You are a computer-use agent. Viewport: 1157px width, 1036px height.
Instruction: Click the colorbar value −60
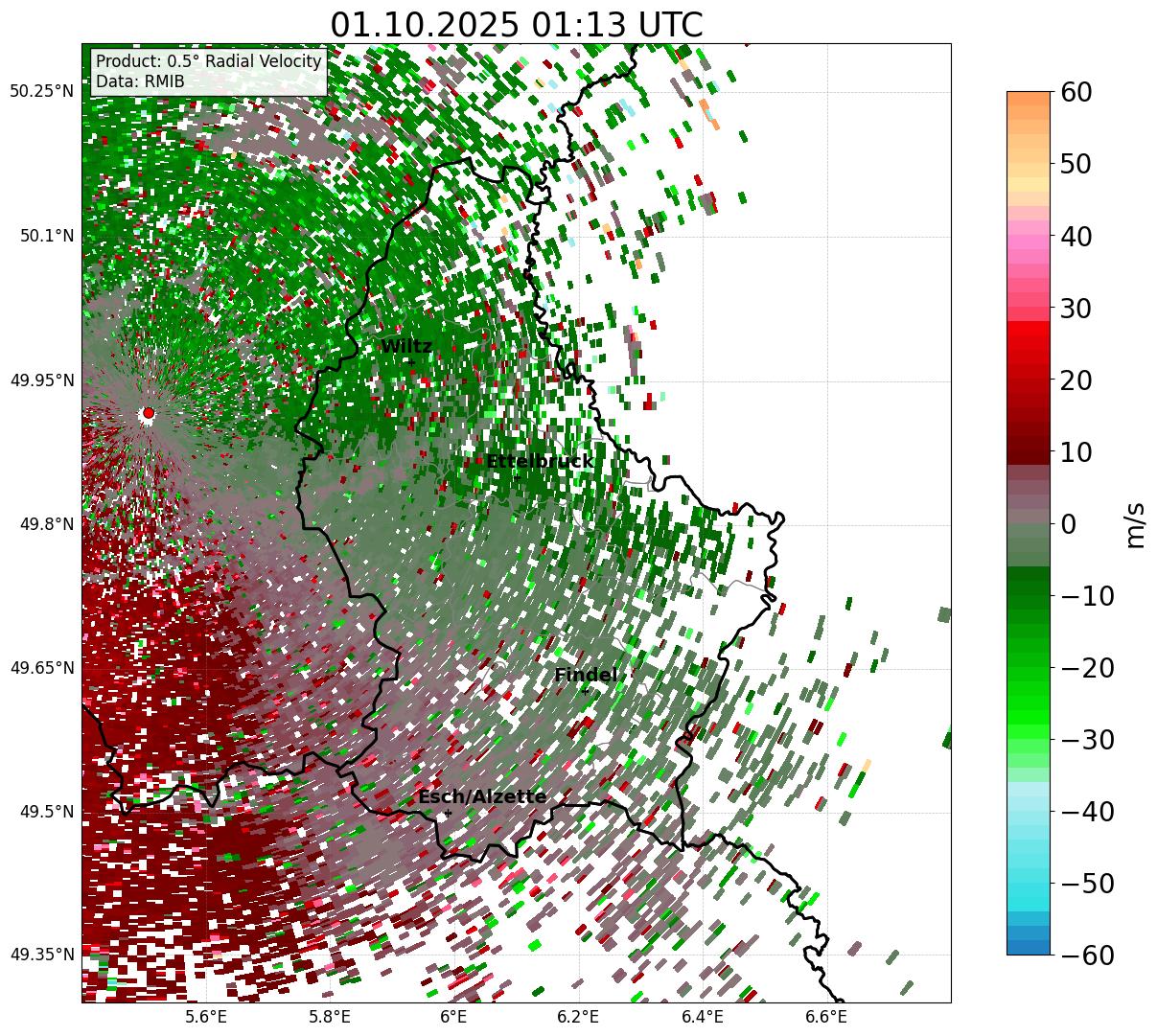[1087, 955]
